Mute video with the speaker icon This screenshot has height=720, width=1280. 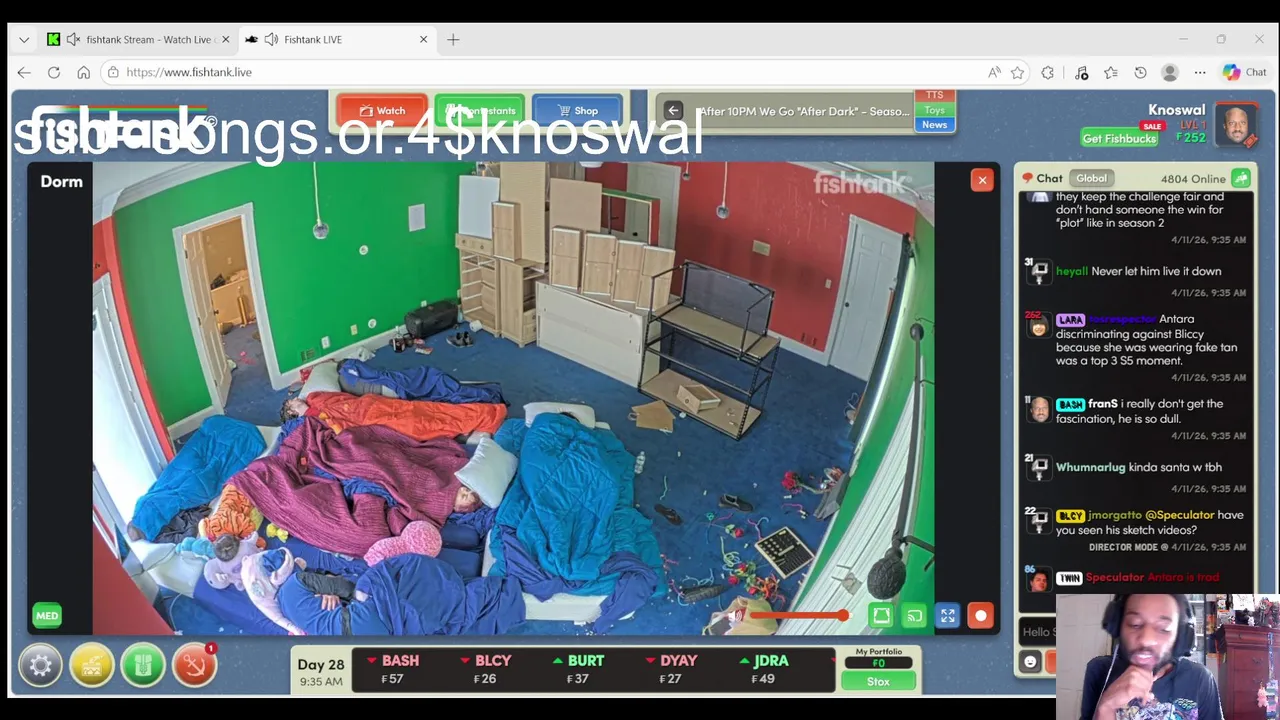pyautogui.click(x=735, y=616)
